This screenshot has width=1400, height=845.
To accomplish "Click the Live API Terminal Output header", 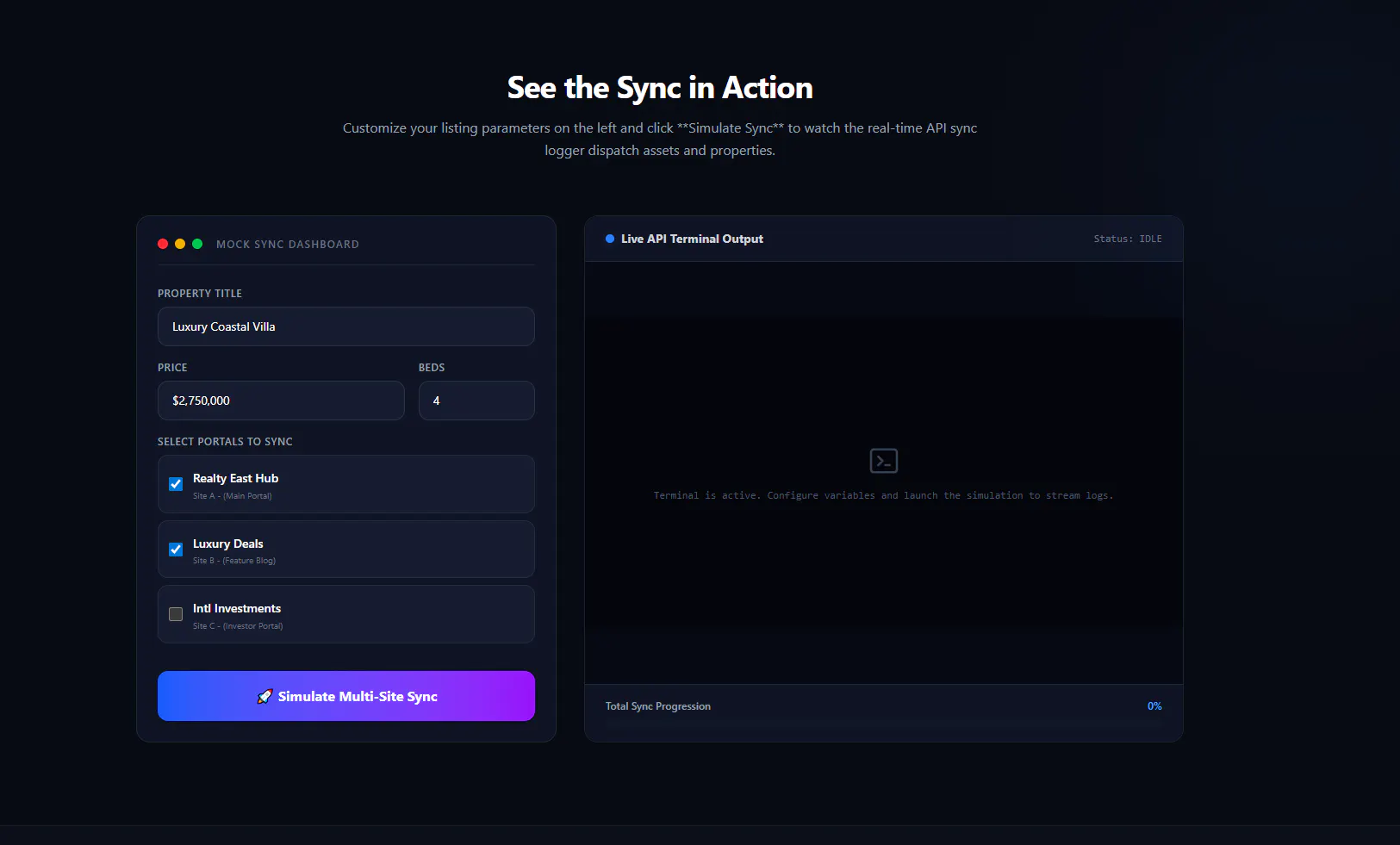I will point(692,239).
